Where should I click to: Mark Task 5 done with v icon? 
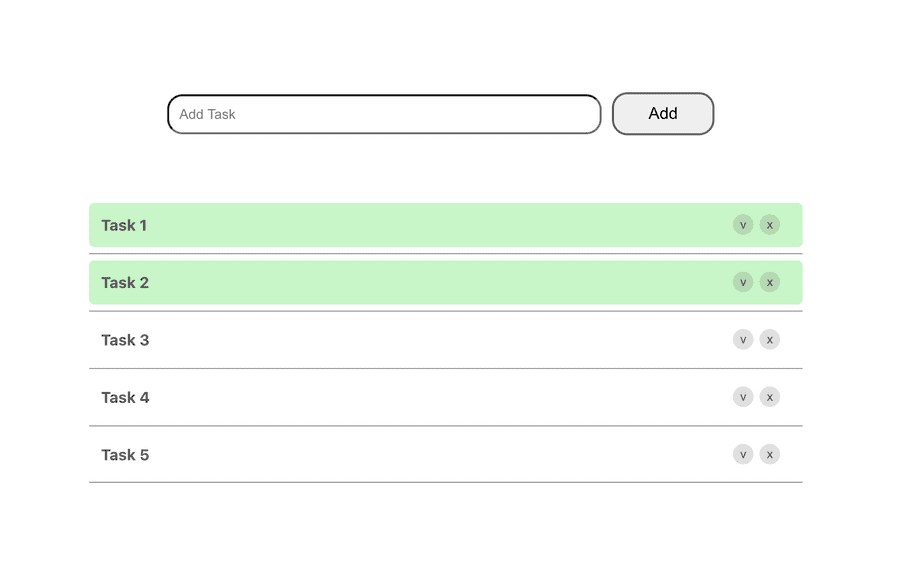coord(743,454)
